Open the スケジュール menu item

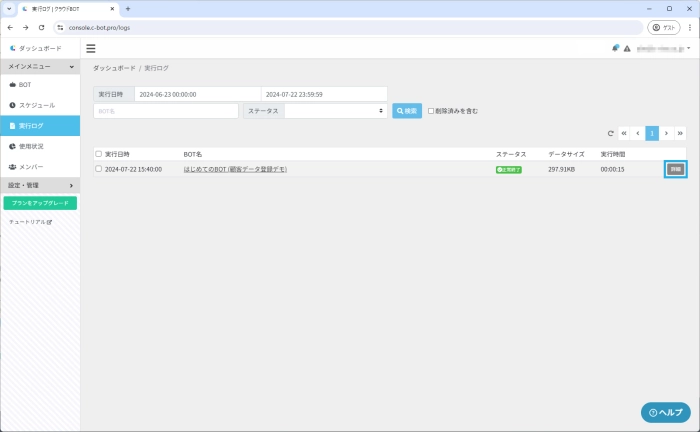[x=37, y=105]
